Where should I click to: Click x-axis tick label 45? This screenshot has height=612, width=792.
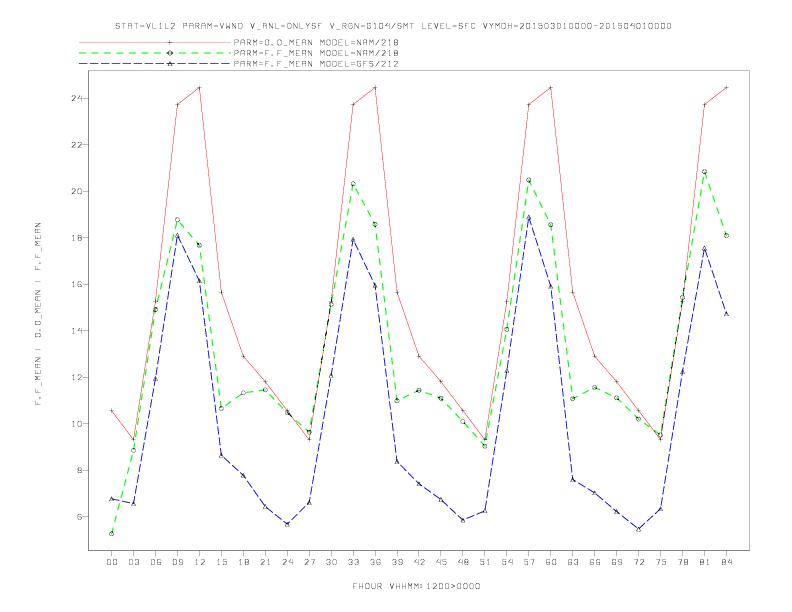pyautogui.click(x=441, y=562)
